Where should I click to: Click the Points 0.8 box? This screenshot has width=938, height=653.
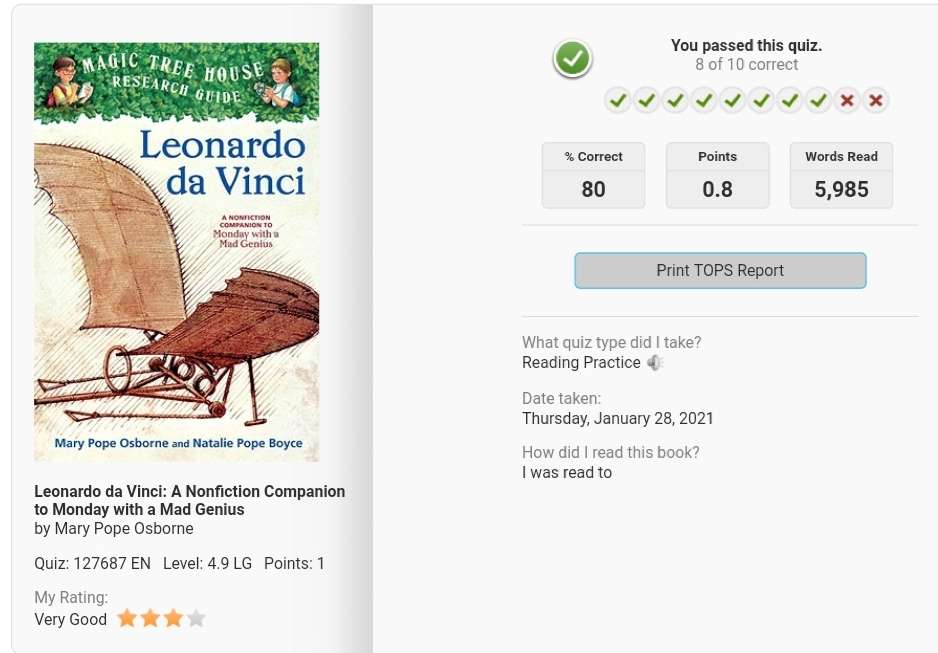click(x=717, y=175)
